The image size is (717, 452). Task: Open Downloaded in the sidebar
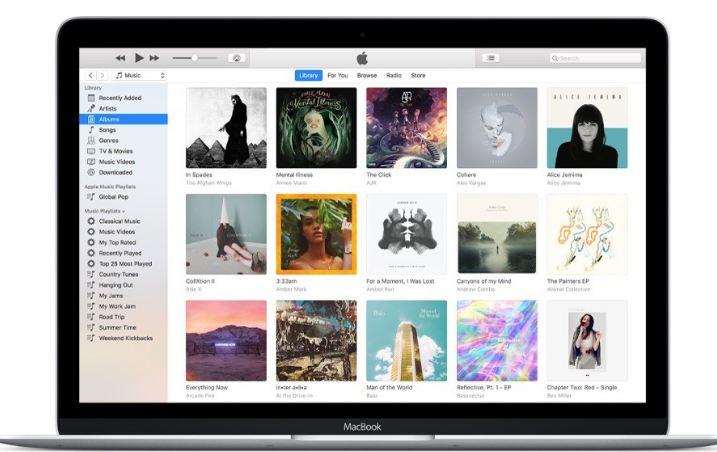(x=123, y=172)
